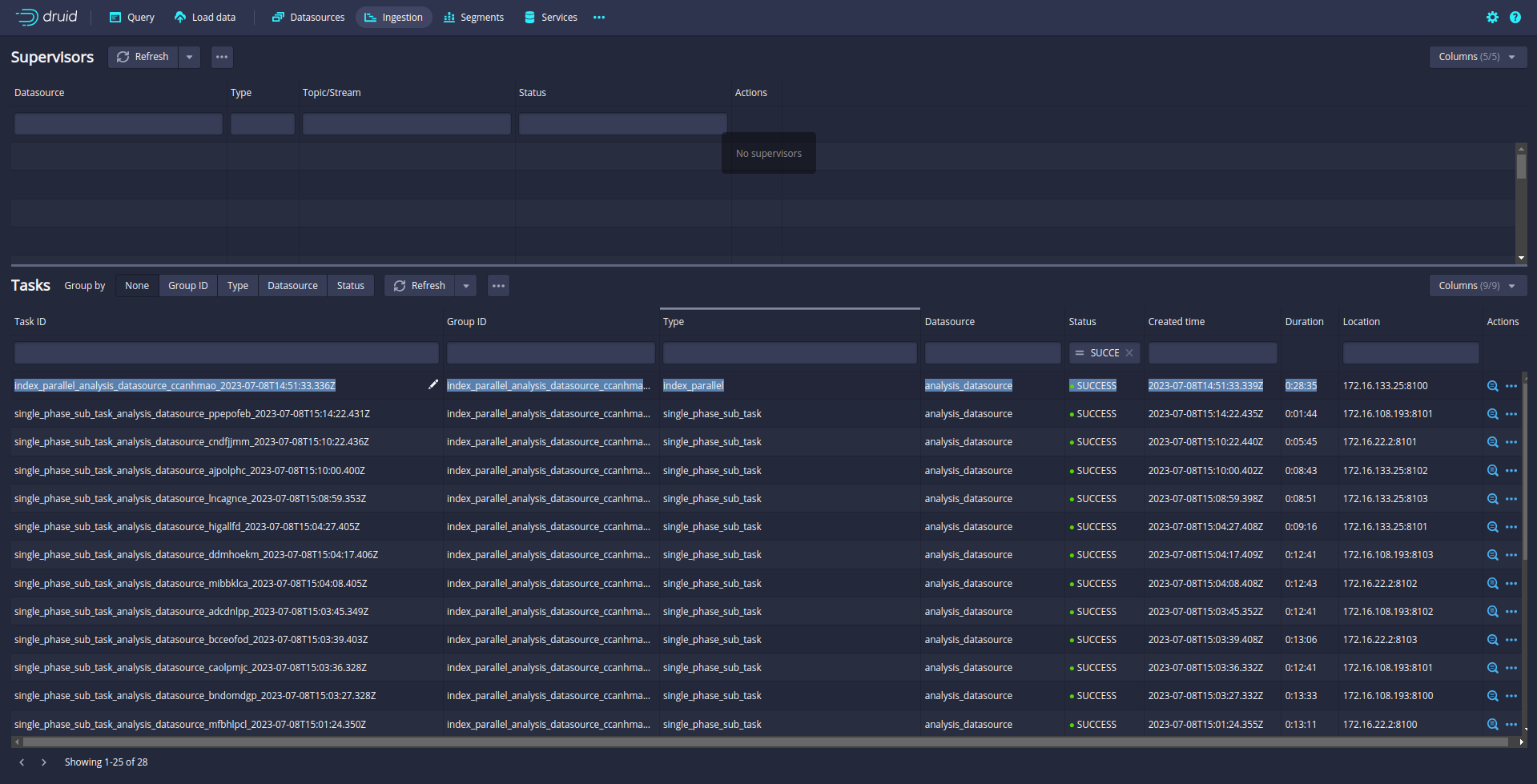
Task: Refresh the Tasks table
Action: [x=420, y=286]
